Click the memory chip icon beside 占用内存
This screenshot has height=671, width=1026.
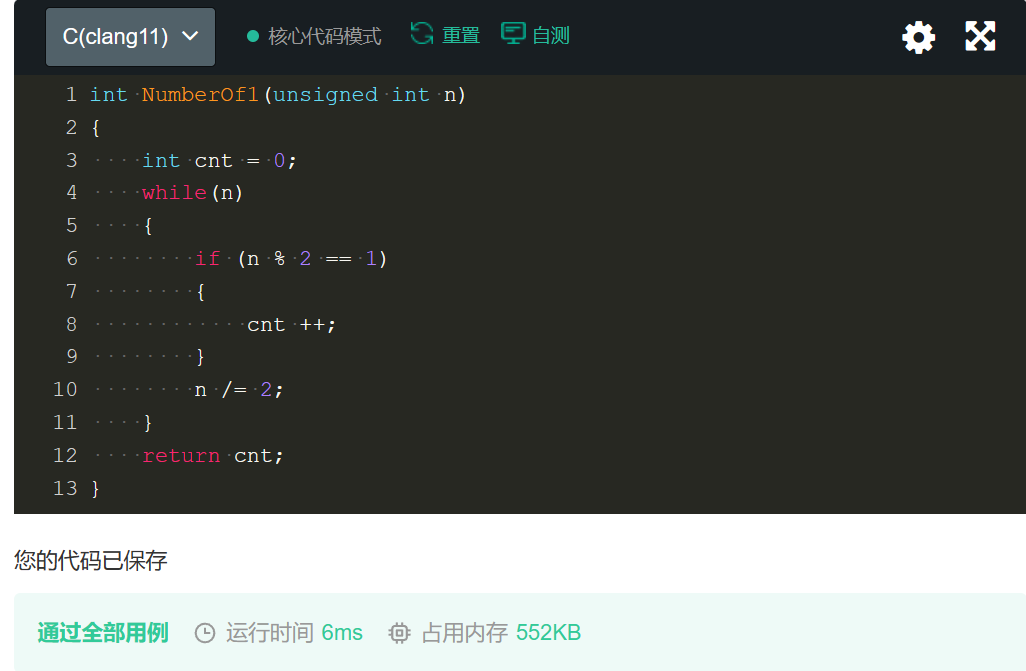(399, 633)
